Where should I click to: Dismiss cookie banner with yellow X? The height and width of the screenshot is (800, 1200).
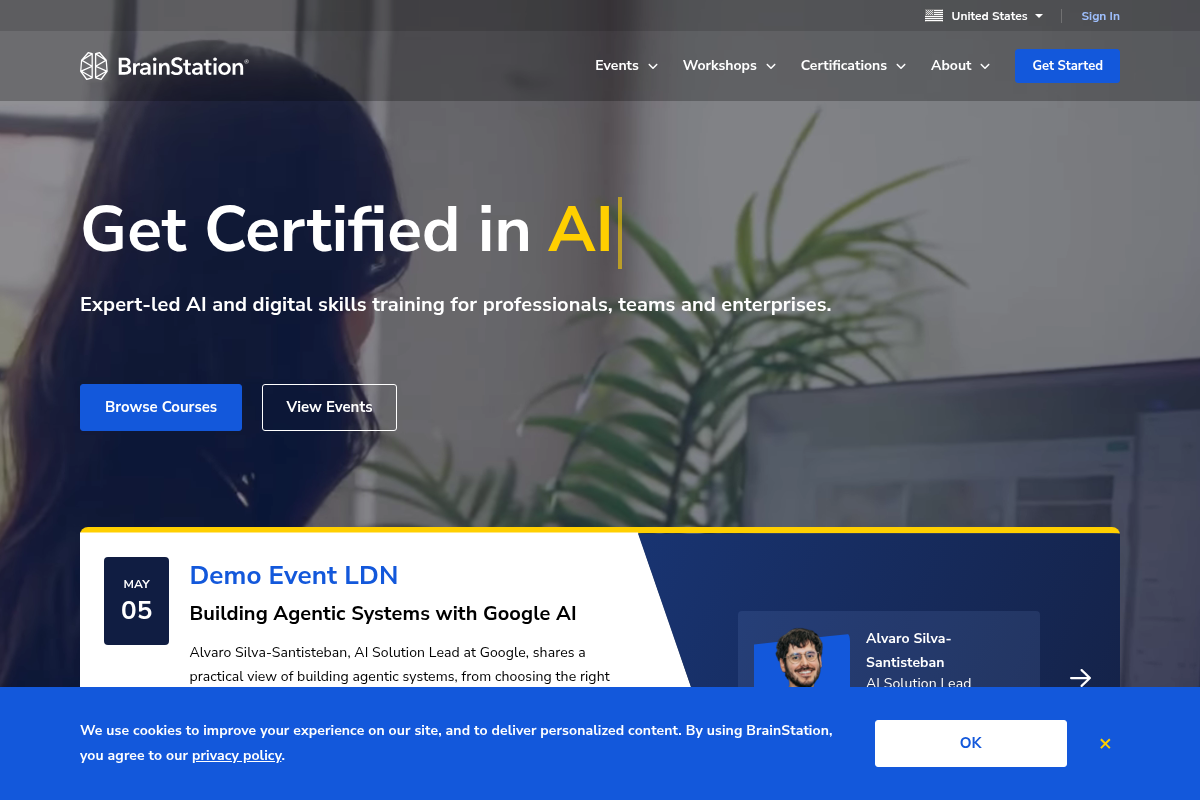[x=1105, y=744]
